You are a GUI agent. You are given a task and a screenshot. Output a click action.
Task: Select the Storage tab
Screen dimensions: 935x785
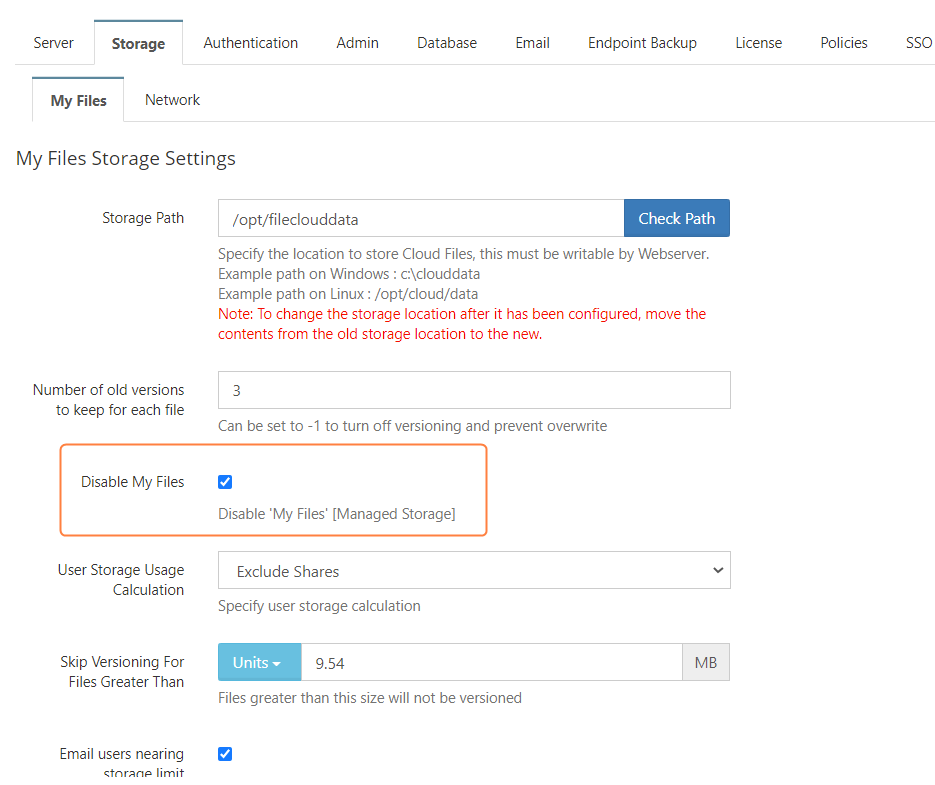138,43
